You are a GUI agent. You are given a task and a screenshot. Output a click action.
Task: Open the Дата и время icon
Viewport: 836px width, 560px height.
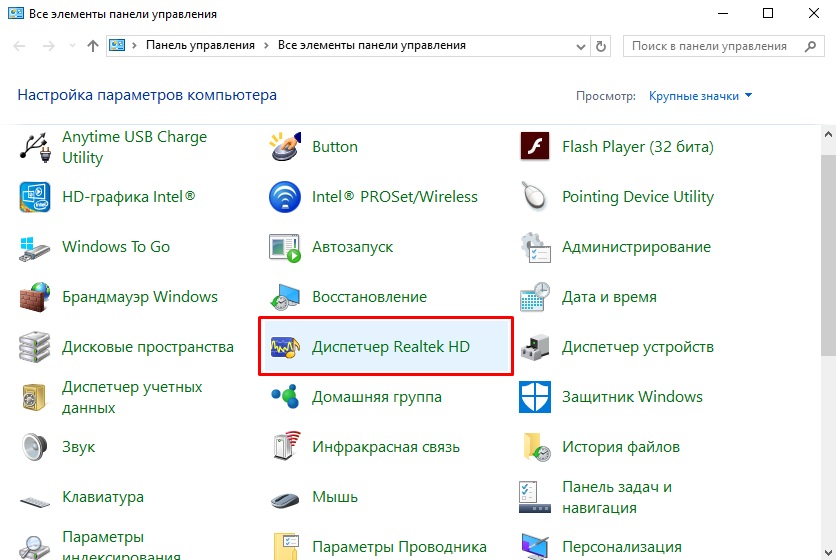click(535, 297)
